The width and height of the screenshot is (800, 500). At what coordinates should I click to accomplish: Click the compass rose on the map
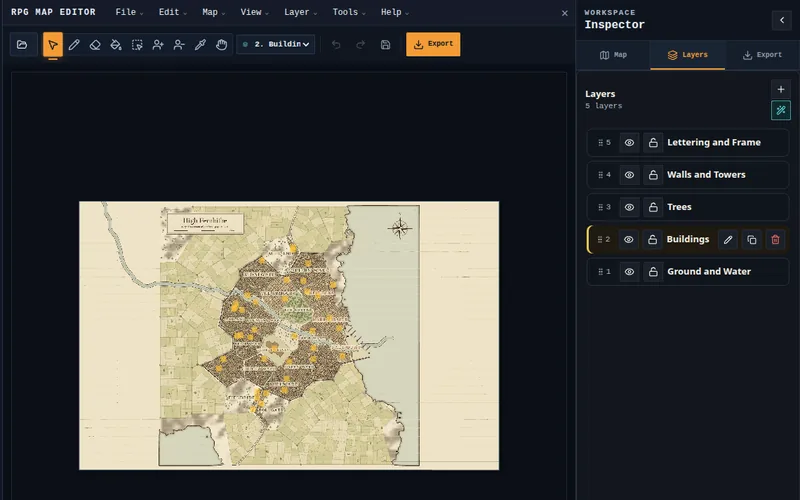pos(400,228)
